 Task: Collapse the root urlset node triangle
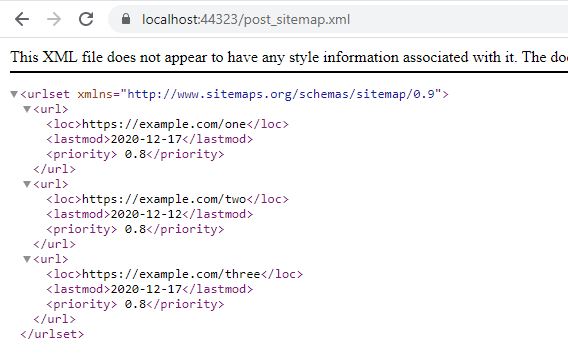tap(14, 94)
